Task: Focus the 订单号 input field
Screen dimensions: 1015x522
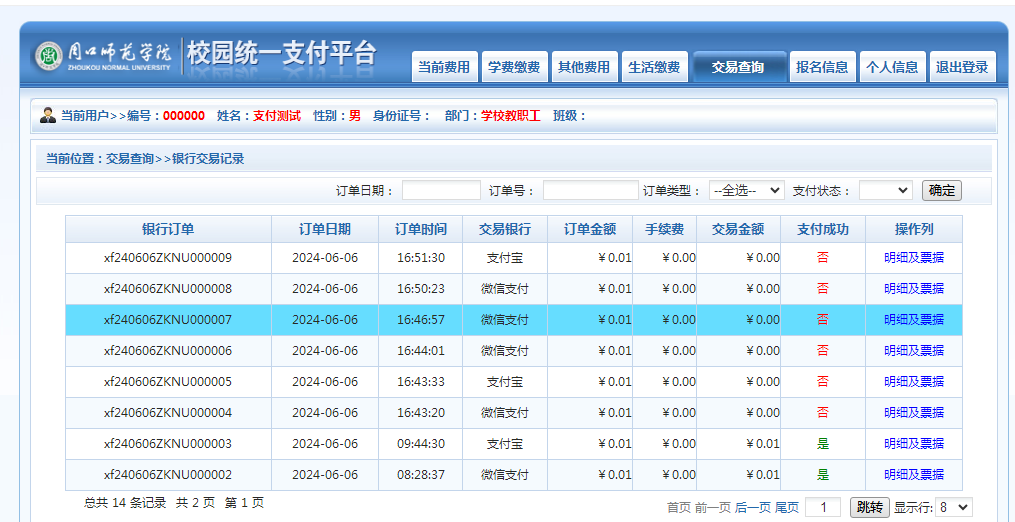Action: click(x=590, y=190)
